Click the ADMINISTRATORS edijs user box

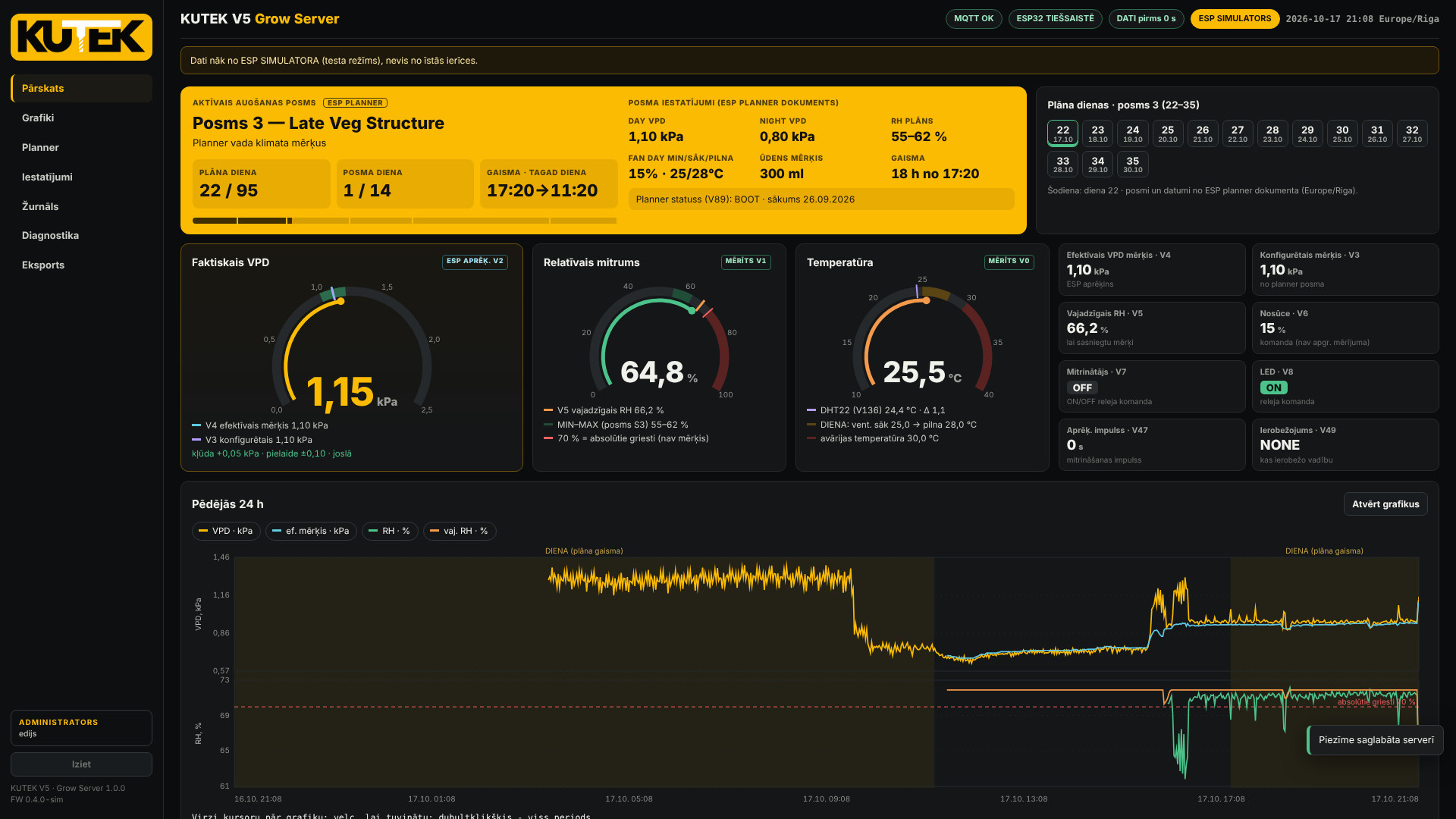(81, 728)
